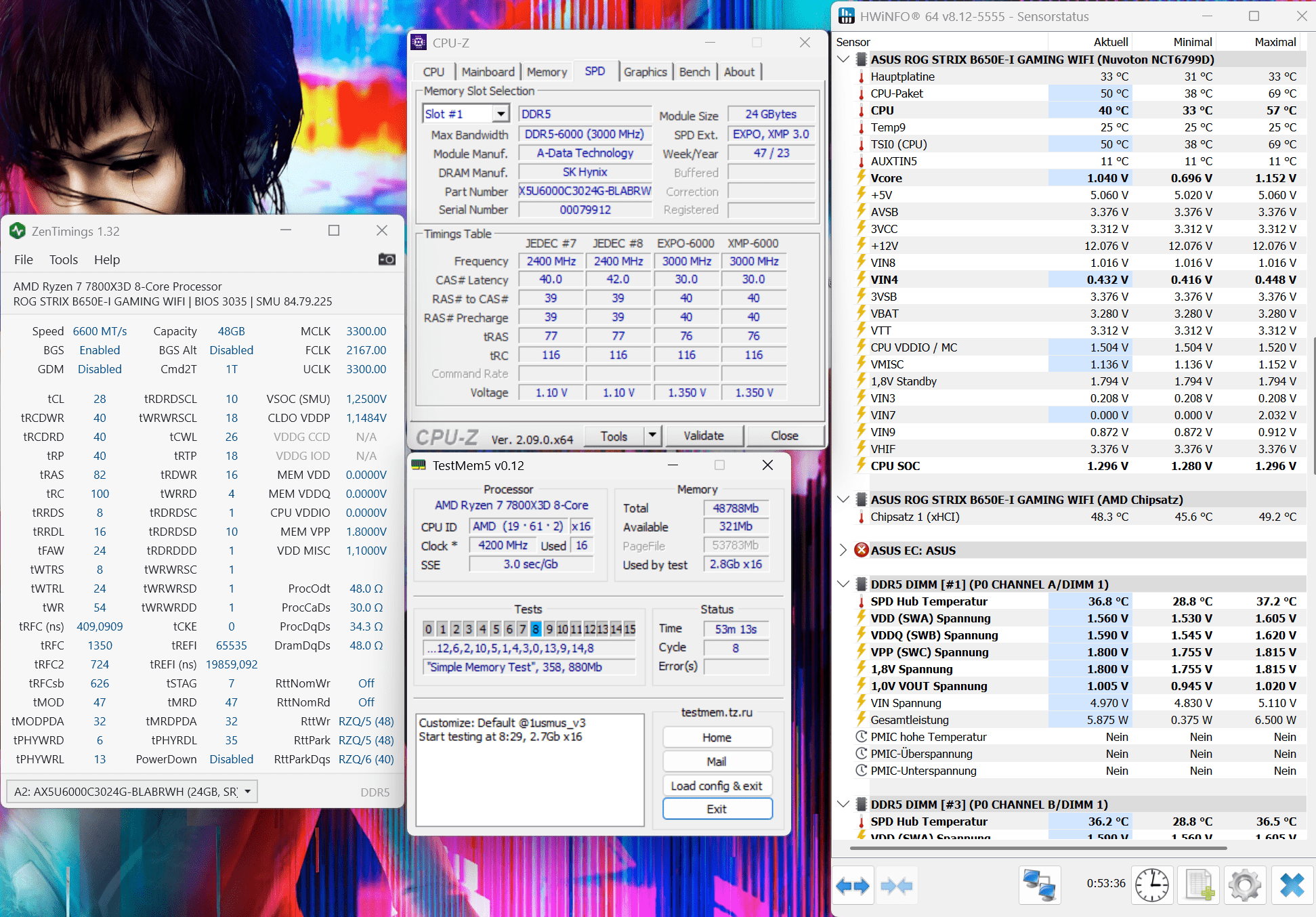Screen dimensions: 1316x917
Task: Click HWiNFO shrink layout arrows icon
Action: tap(897, 885)
